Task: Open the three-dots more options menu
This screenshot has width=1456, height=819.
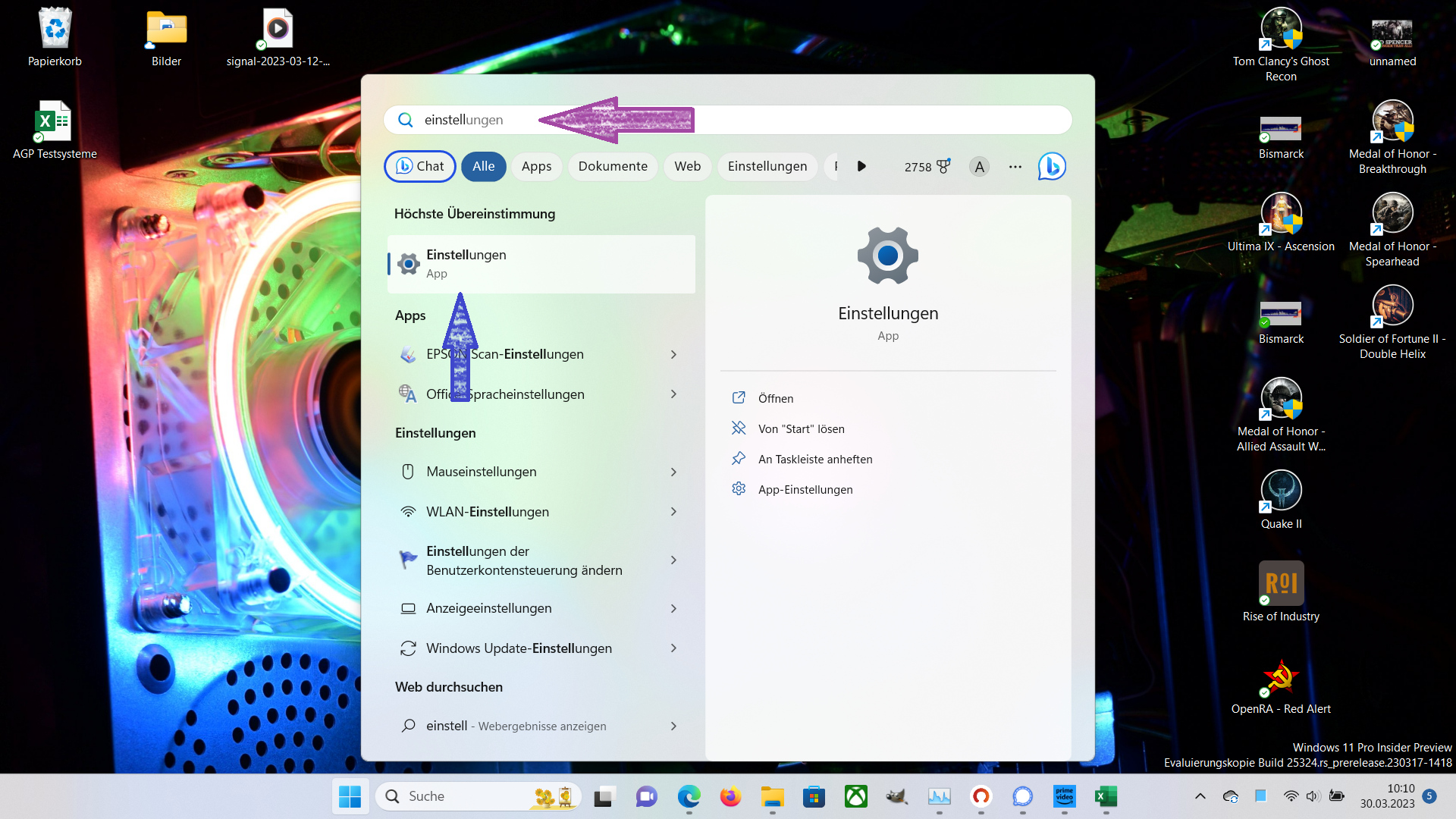Action: click(x=1015, y=167)
